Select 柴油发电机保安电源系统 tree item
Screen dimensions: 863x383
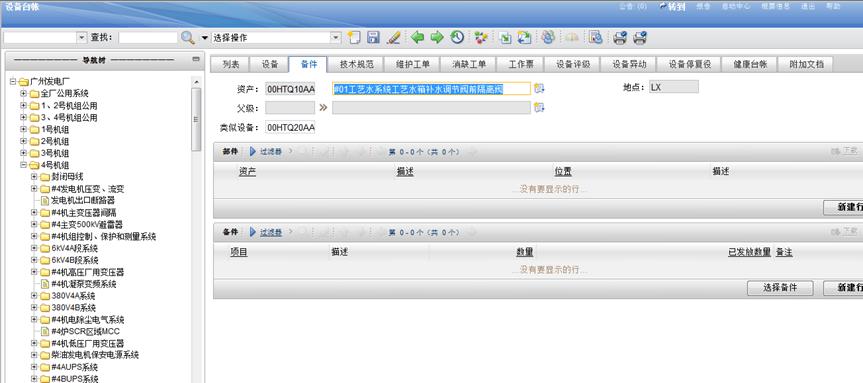point(95,355)
